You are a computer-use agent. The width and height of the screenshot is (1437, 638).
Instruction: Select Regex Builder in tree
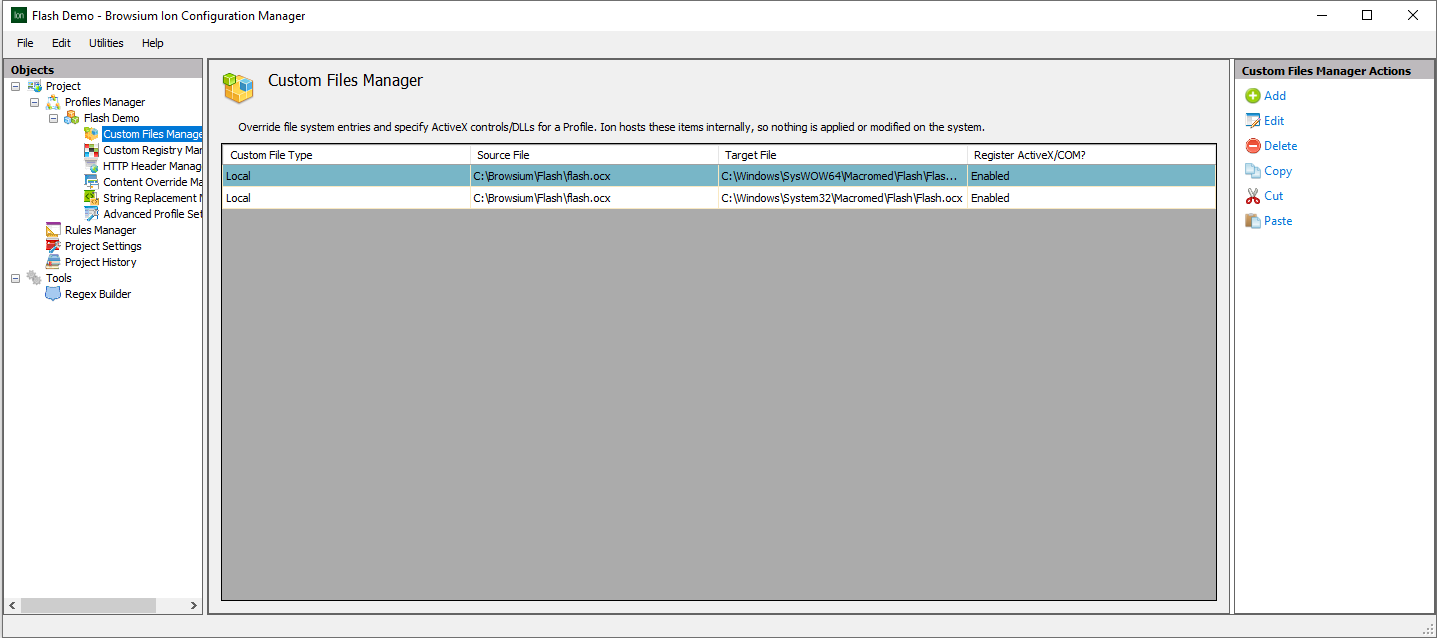[98, 294]
